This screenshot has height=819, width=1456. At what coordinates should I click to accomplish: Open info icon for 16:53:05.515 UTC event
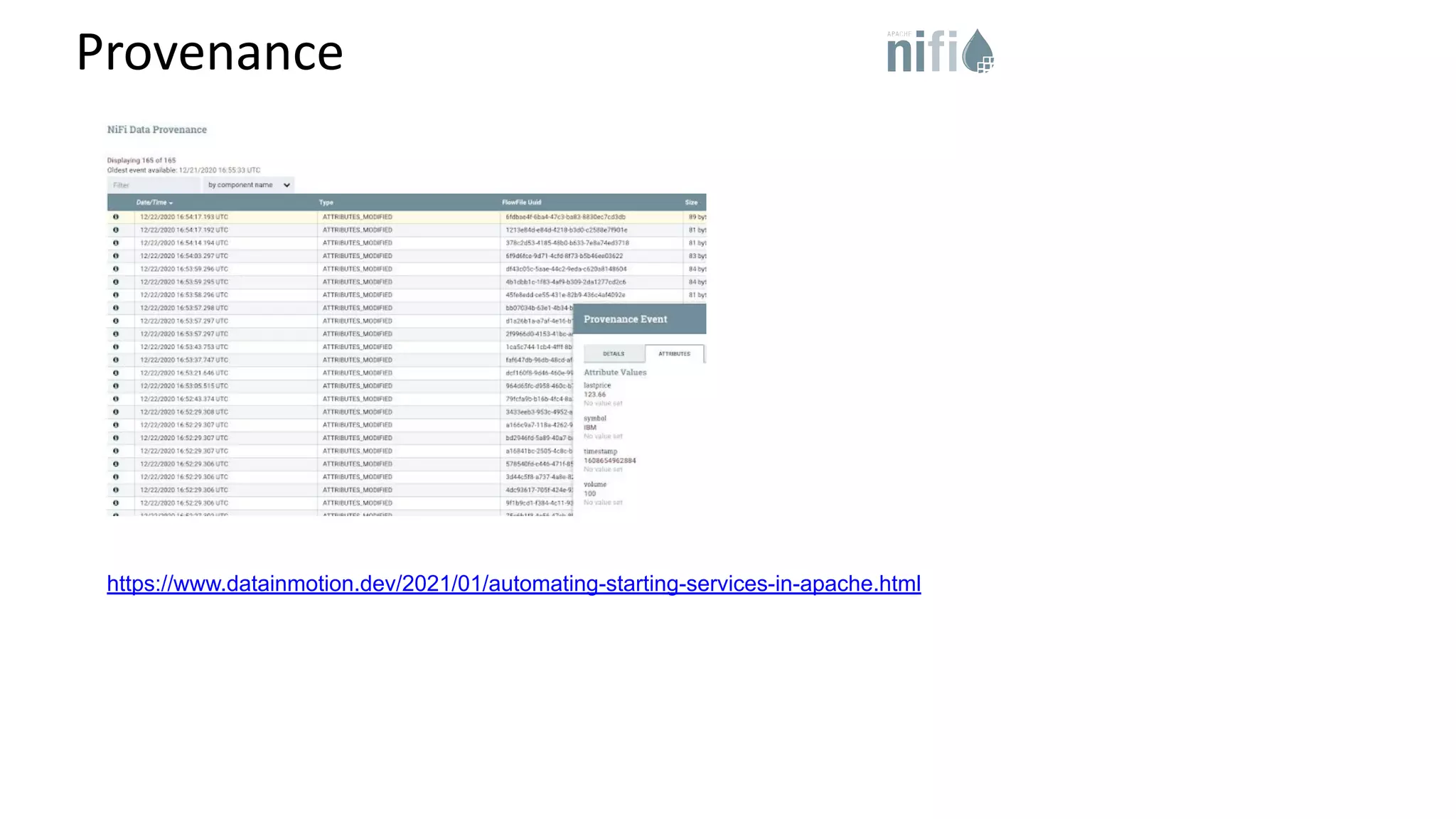pos(116,386)
